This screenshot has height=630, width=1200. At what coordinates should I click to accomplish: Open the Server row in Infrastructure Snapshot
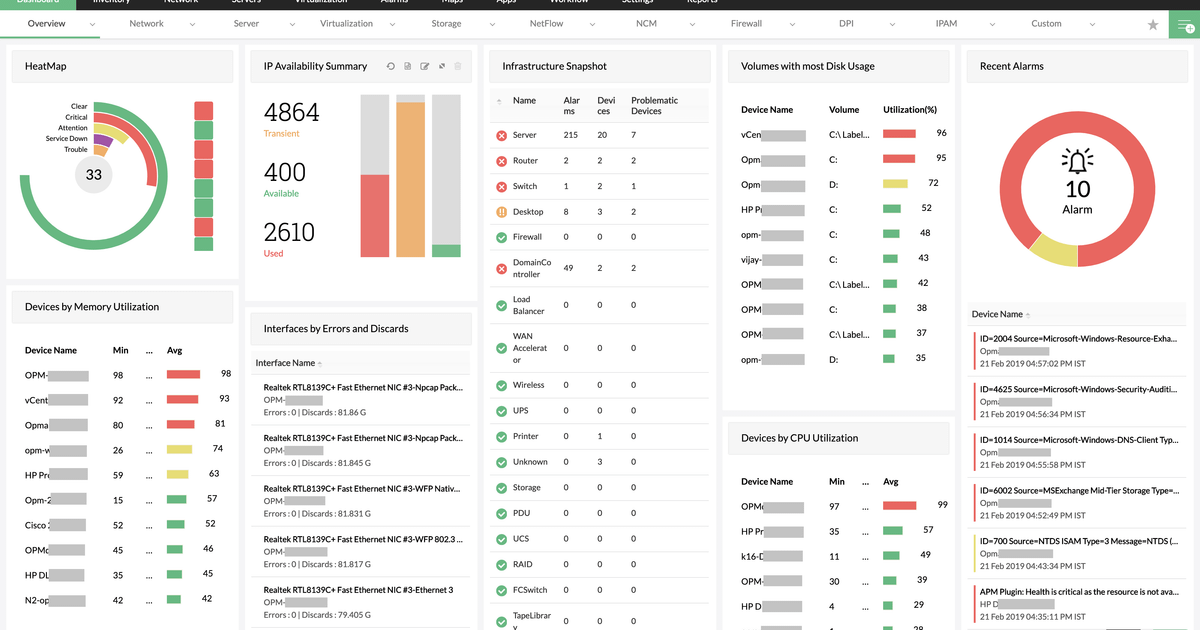(x=599, y=135)
